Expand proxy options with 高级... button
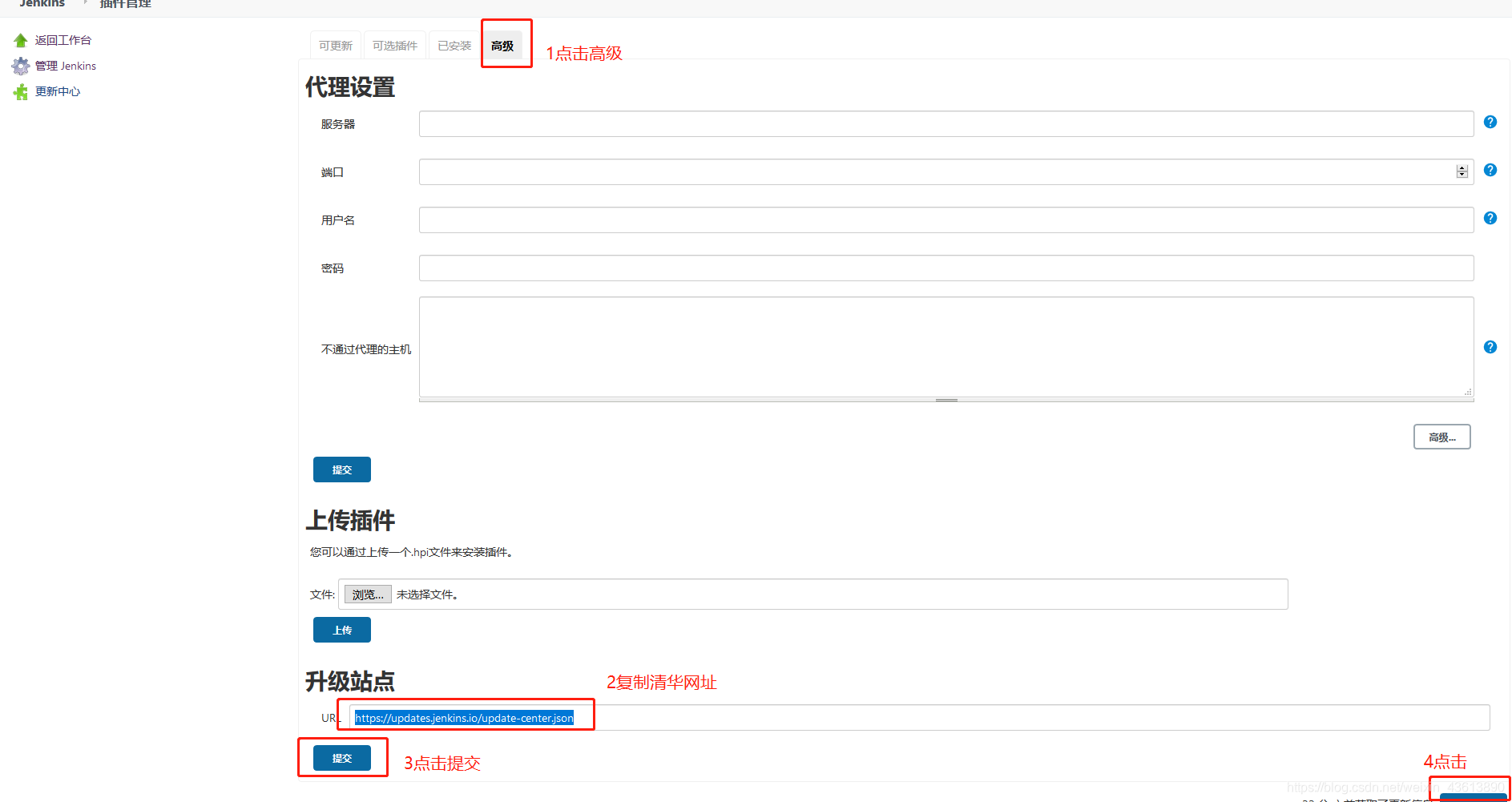 (1442, 437)
